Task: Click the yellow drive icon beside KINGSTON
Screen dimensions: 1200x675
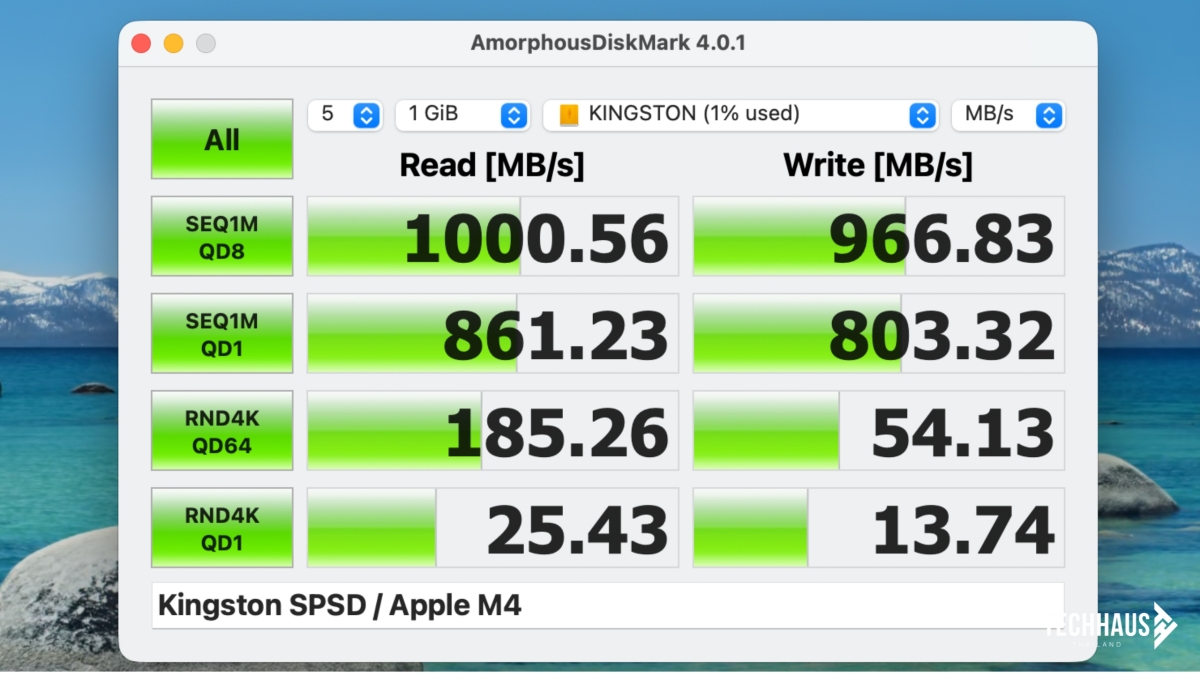Action: click(x=569, y=115)
